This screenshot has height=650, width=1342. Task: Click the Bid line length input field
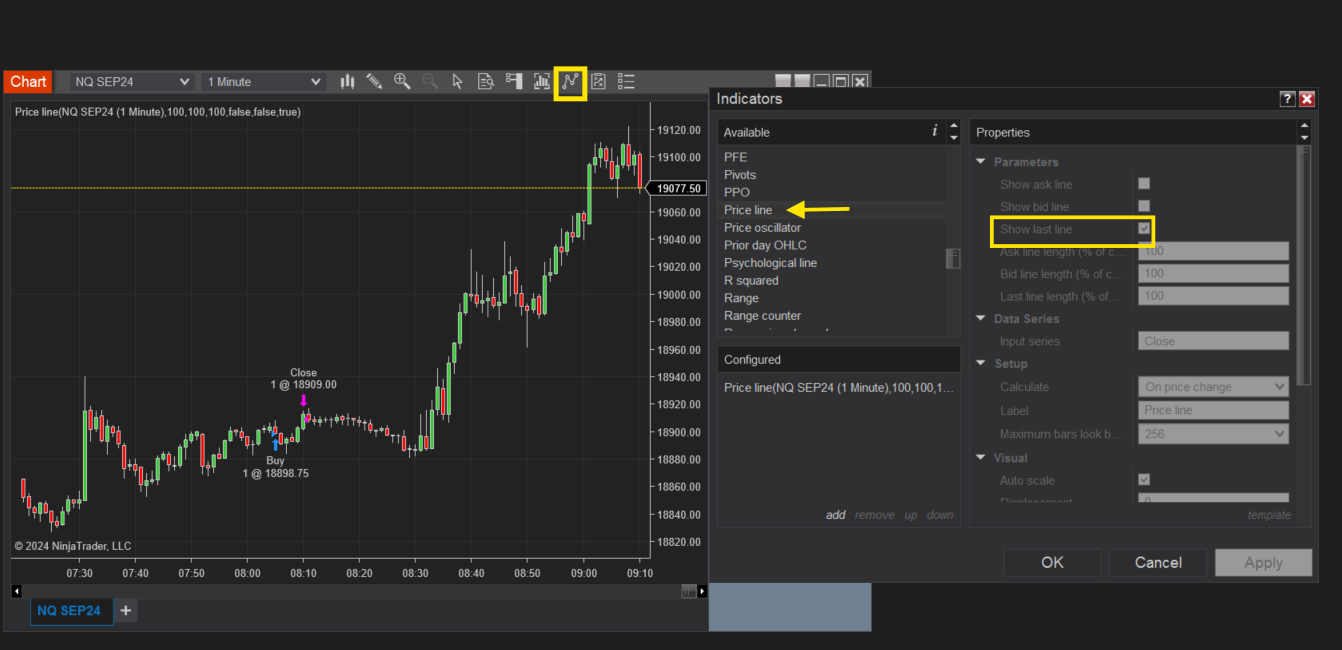pos(1214,273)
